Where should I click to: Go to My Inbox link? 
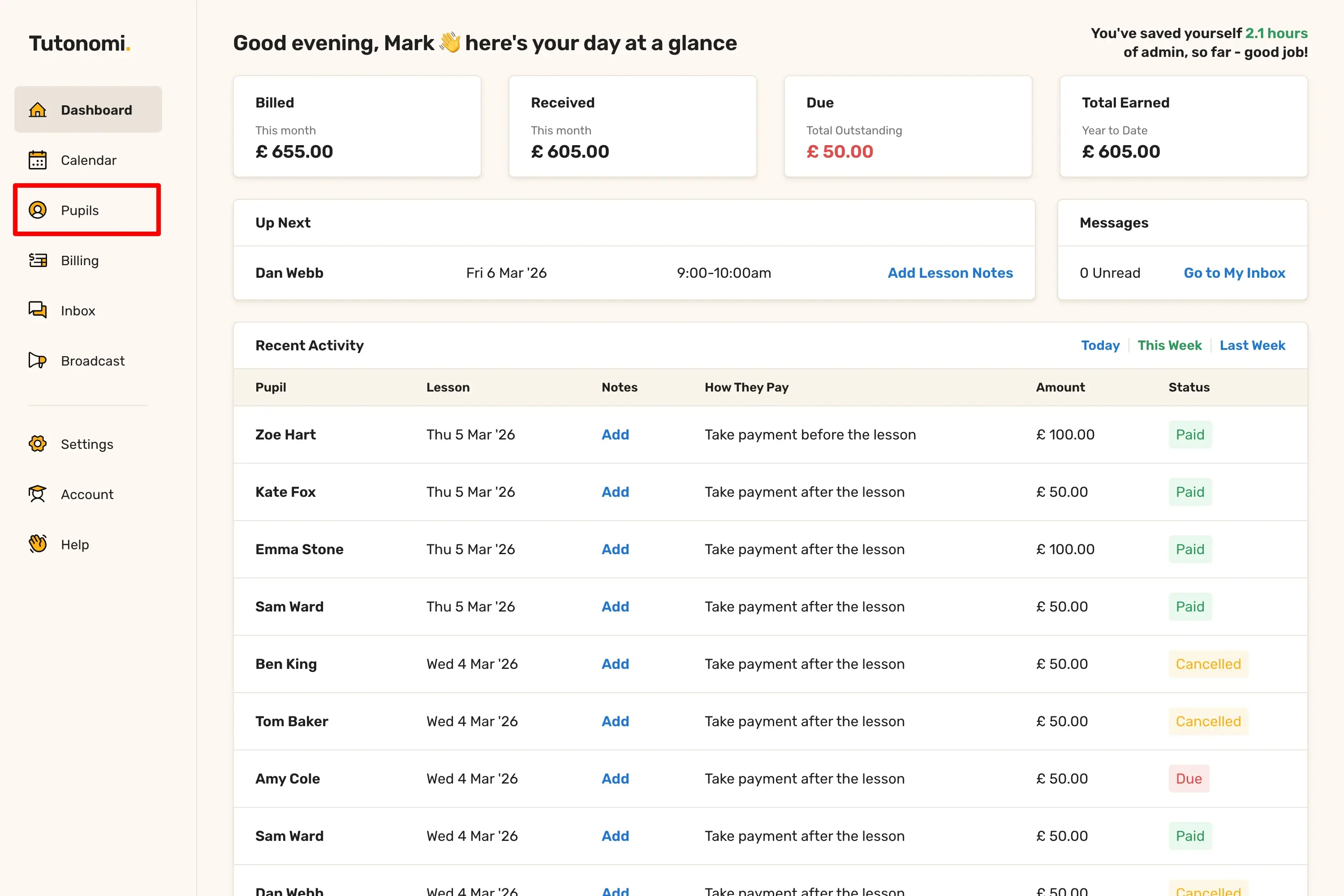click(1234, 273)
